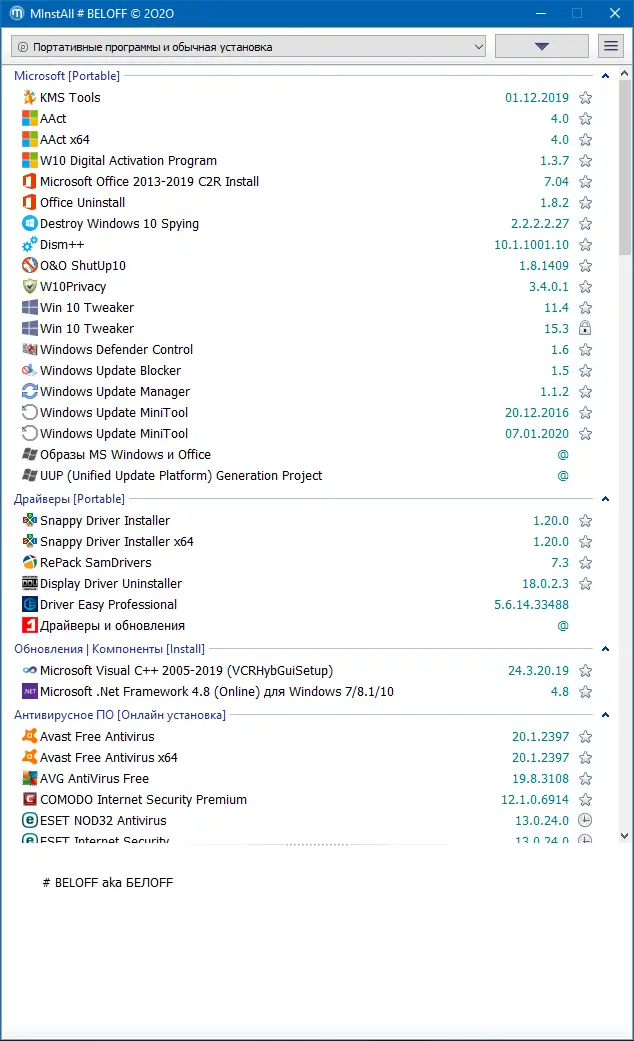Star Windows Defender Control entry
Image resolution: width=634 pixels, height=1041 pixels.
point(586,349)
